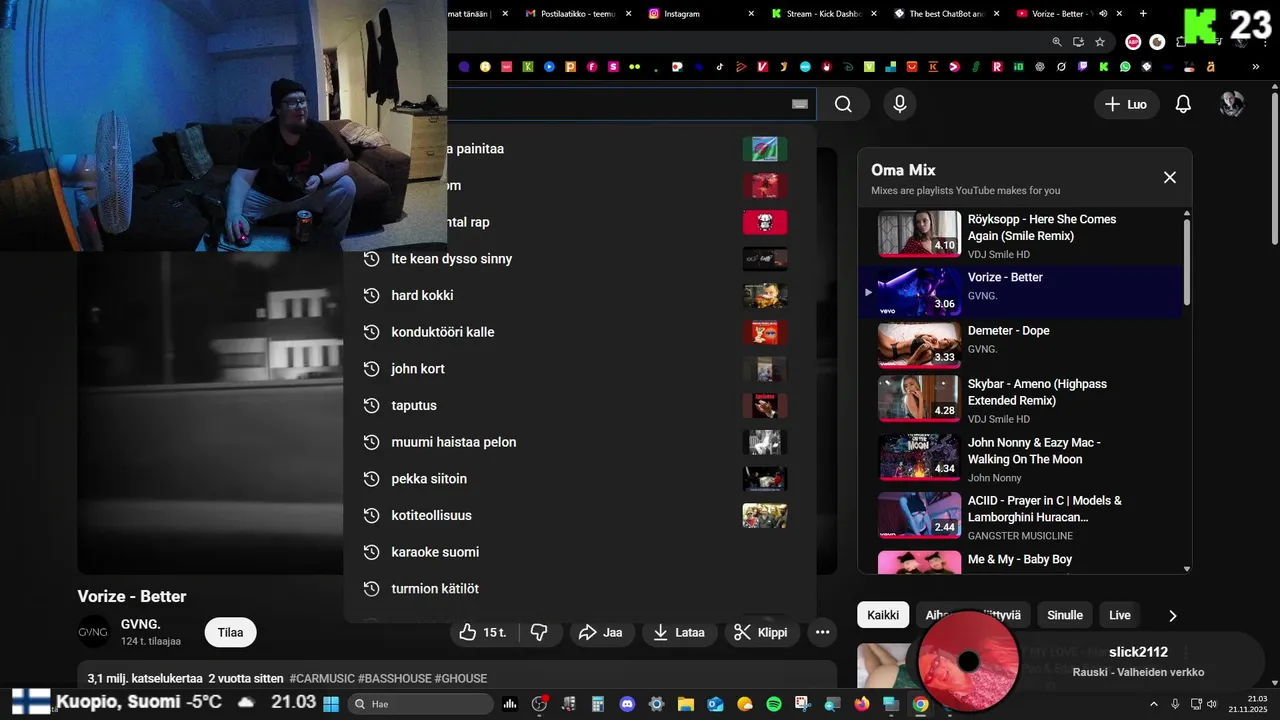The image size is (1280, 720).
Task: Open the YouTube account avatar menu
Action: pos(1232,104)
